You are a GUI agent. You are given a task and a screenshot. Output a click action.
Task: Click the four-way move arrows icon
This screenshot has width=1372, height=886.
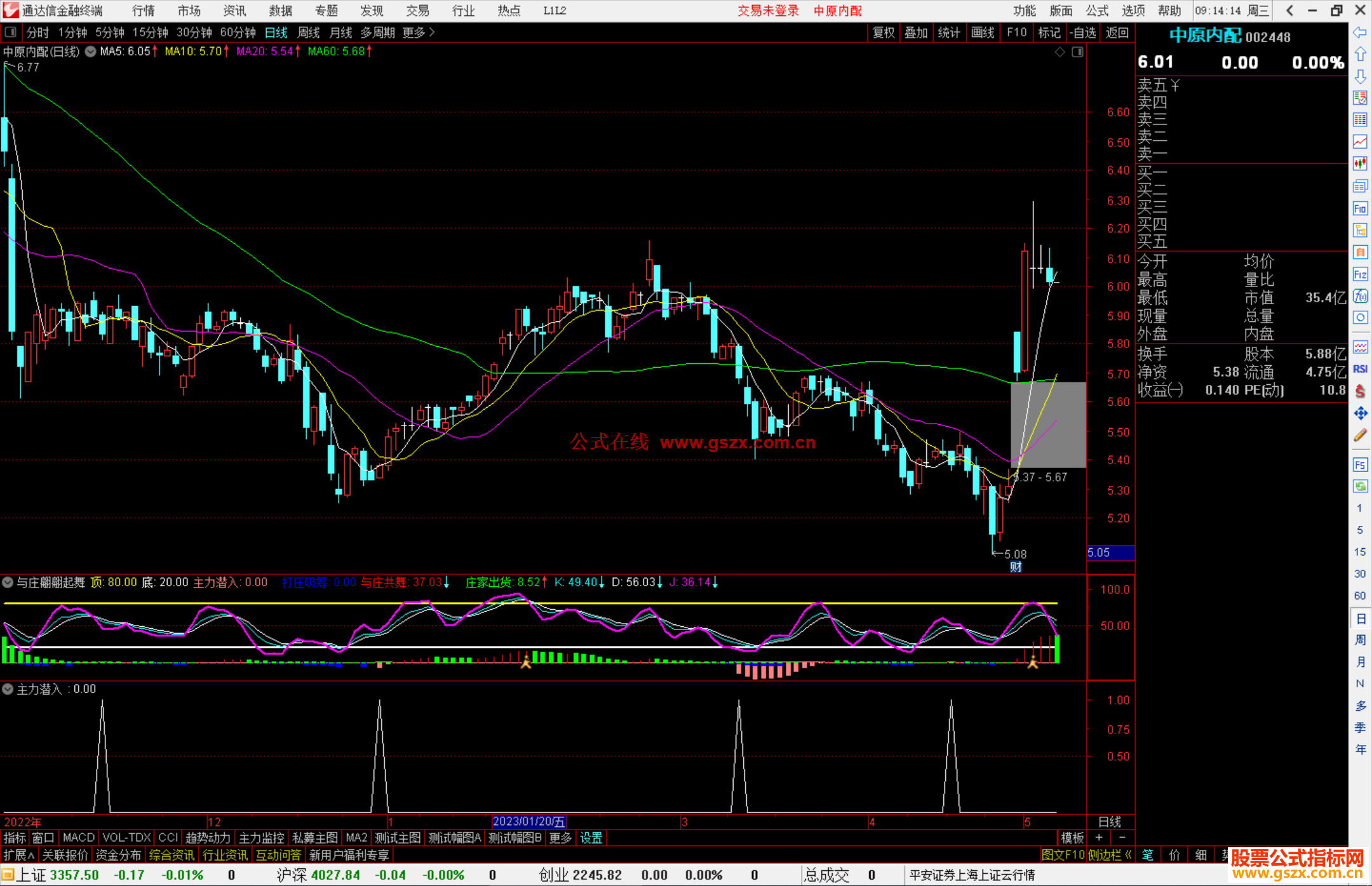pos(1360,413)
